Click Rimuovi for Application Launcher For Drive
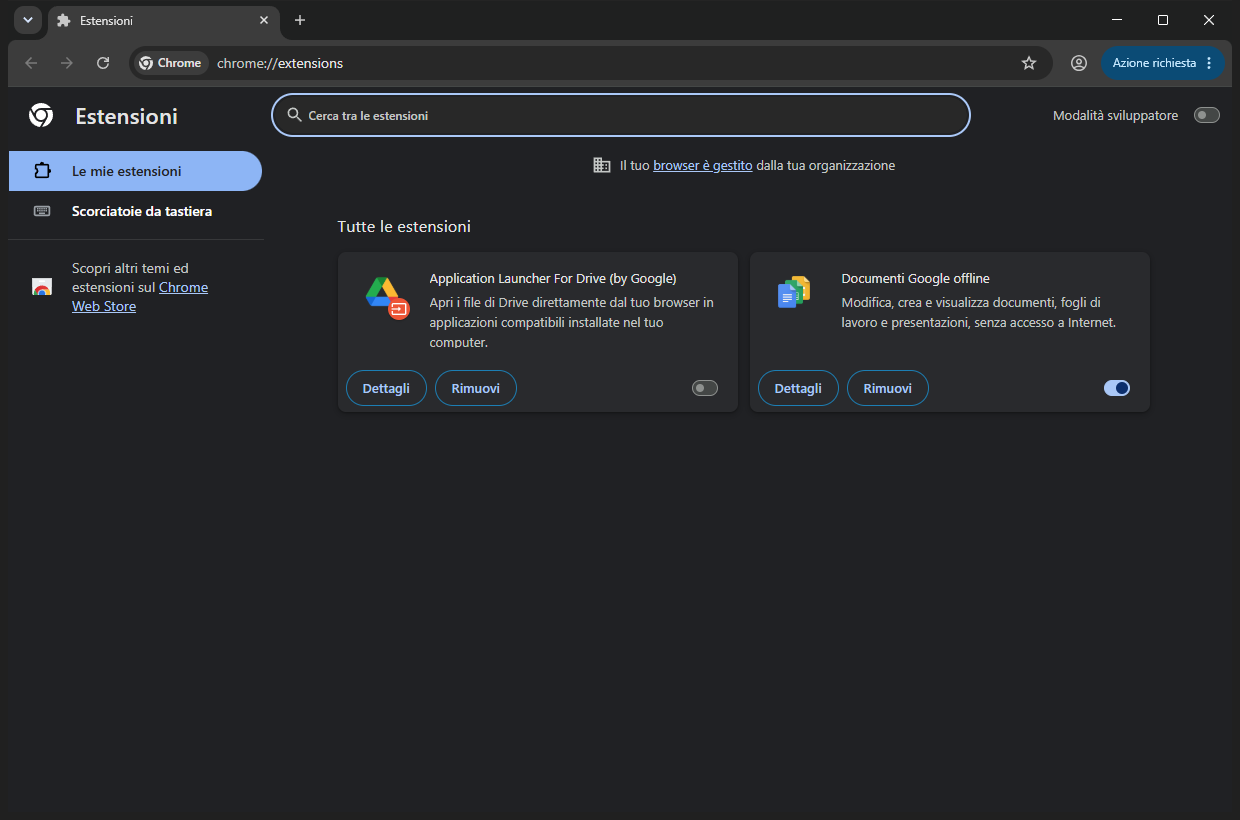This screenshot has width=1240, height=820. pos(476,388)
